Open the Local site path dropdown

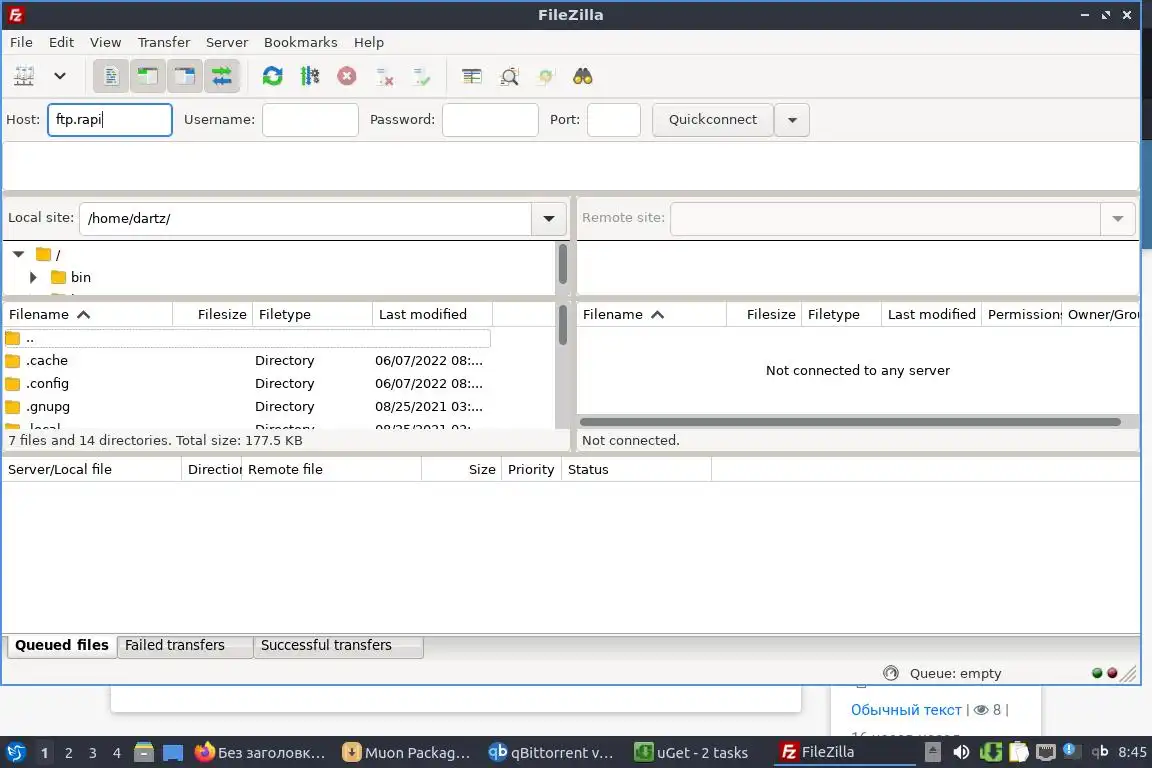click(x=549, y=218)
